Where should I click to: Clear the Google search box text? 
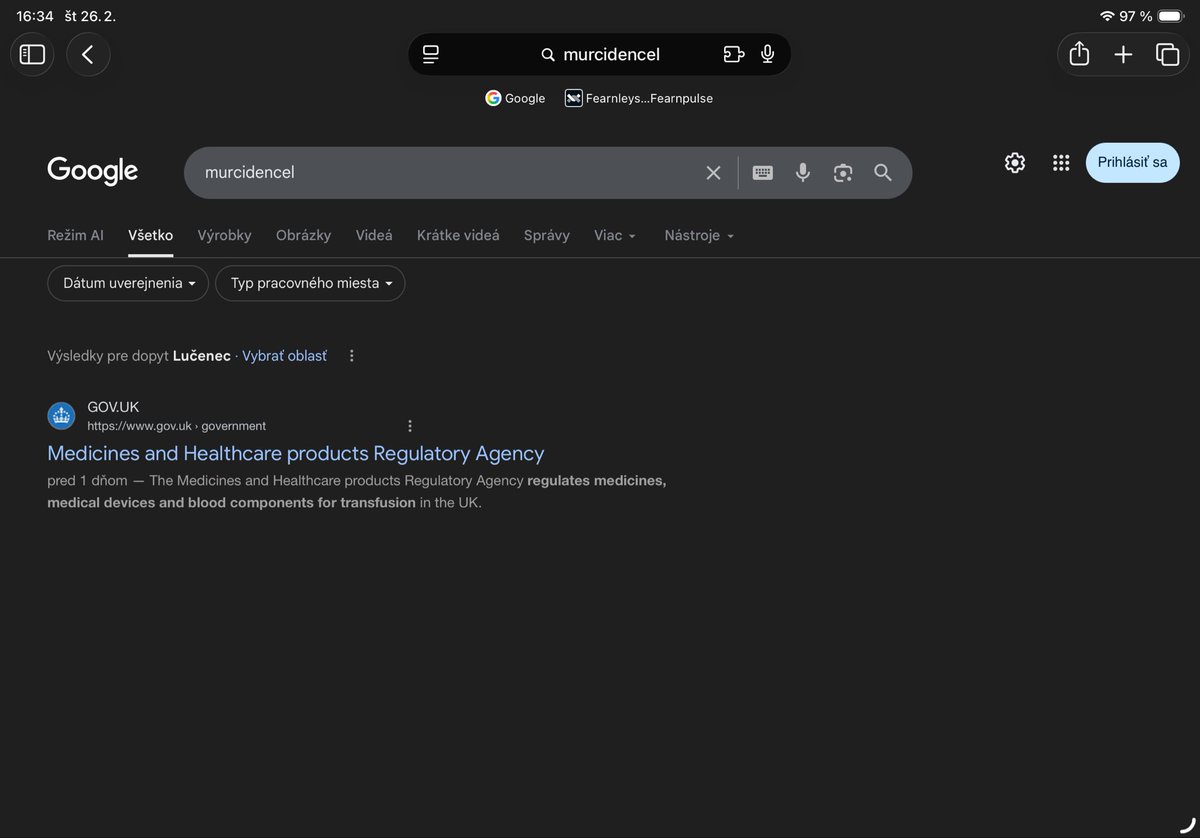tap(713, 172)
